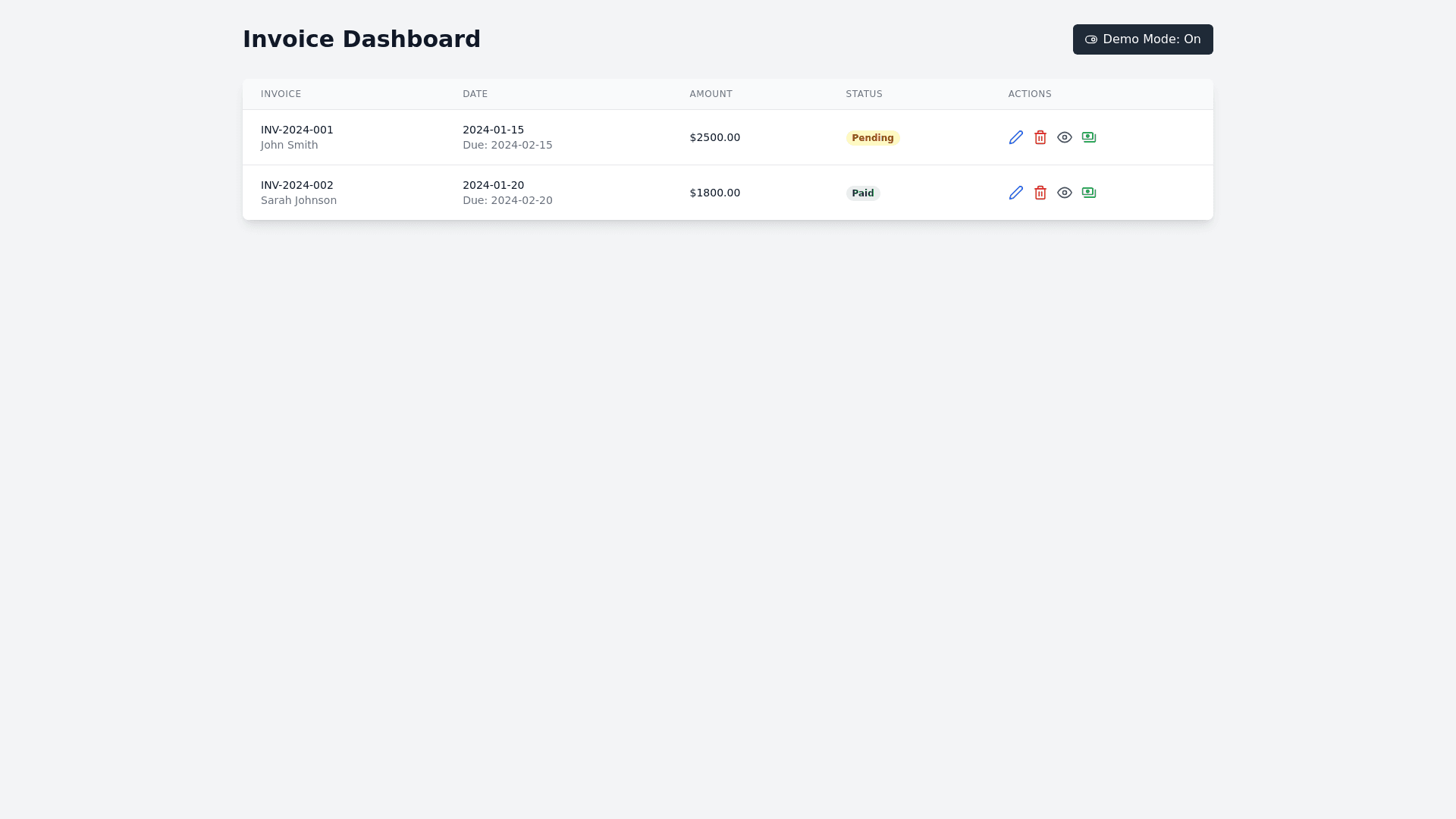View invoice INV-2024-002 via eye icon
This screenshot has height=819, width=1456.
(x=1064, y=193)
